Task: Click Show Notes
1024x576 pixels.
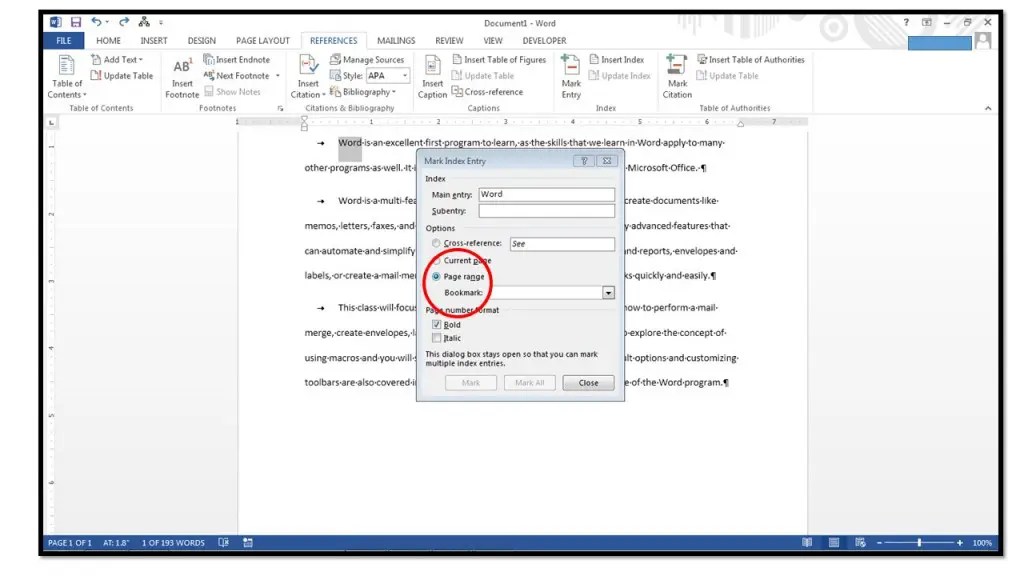Action: (232, 92)
